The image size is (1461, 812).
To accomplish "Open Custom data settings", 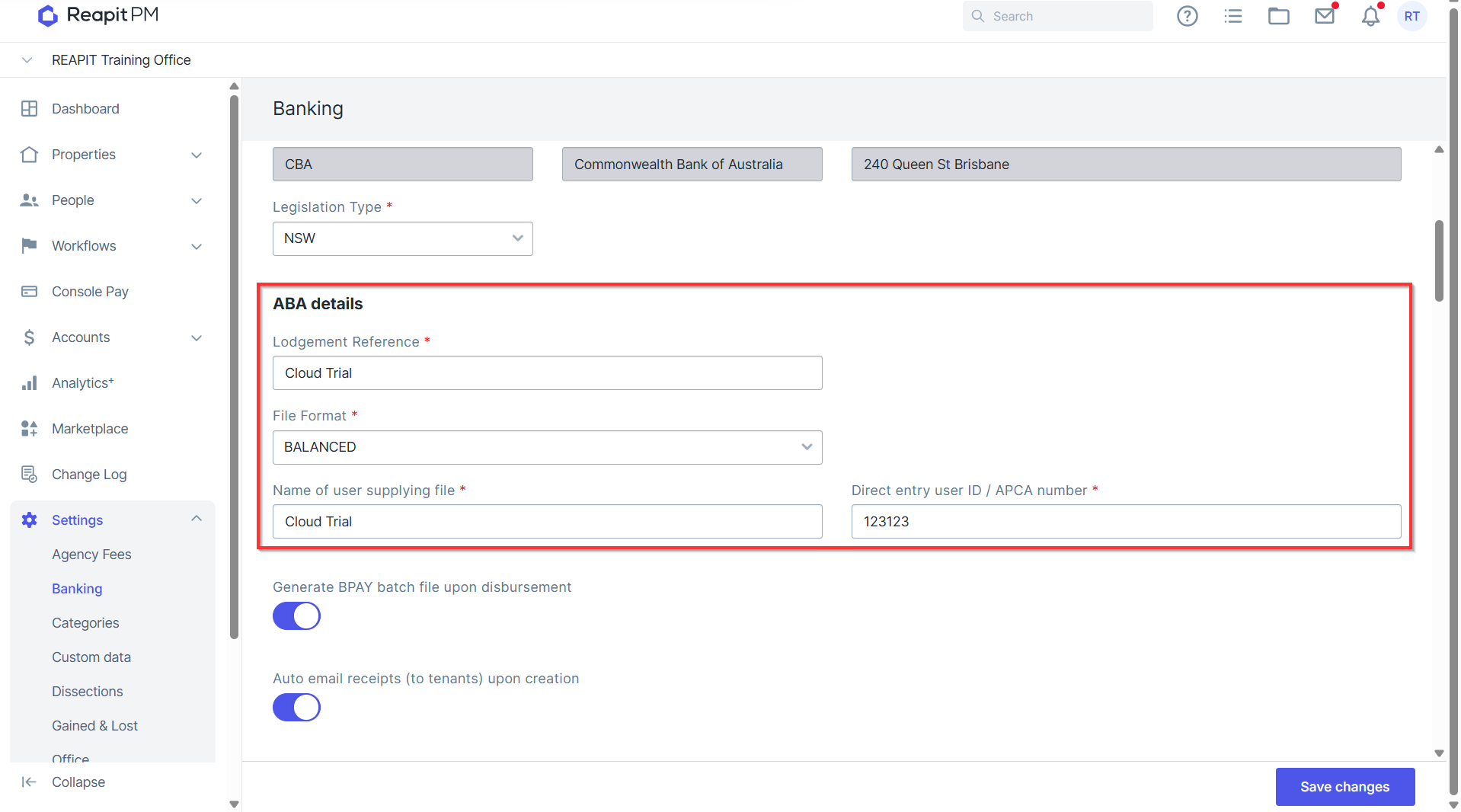I will 91,657.
